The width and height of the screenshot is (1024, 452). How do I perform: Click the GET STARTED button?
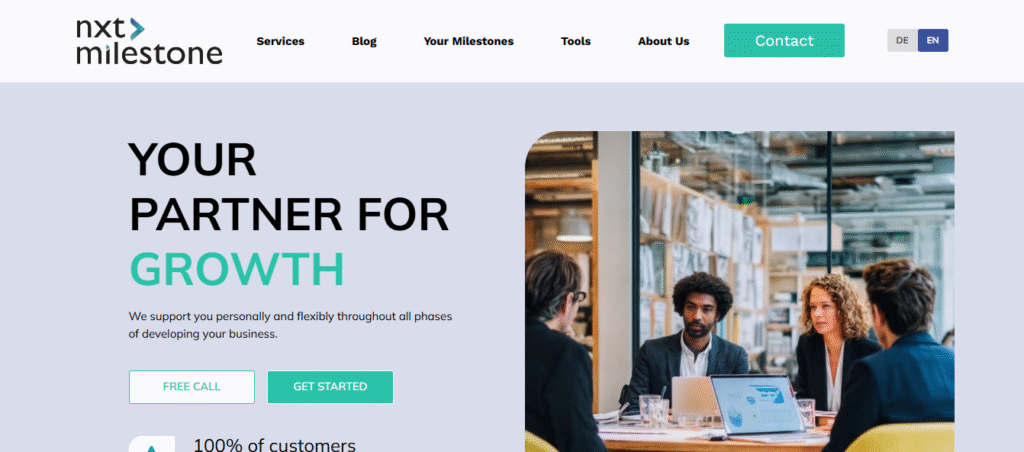coord(330,387)
